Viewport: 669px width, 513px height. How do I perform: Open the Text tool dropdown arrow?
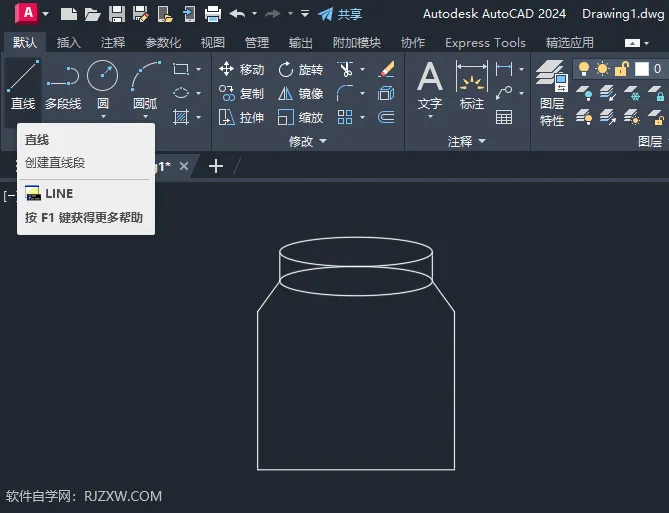(x=430, y=117)
